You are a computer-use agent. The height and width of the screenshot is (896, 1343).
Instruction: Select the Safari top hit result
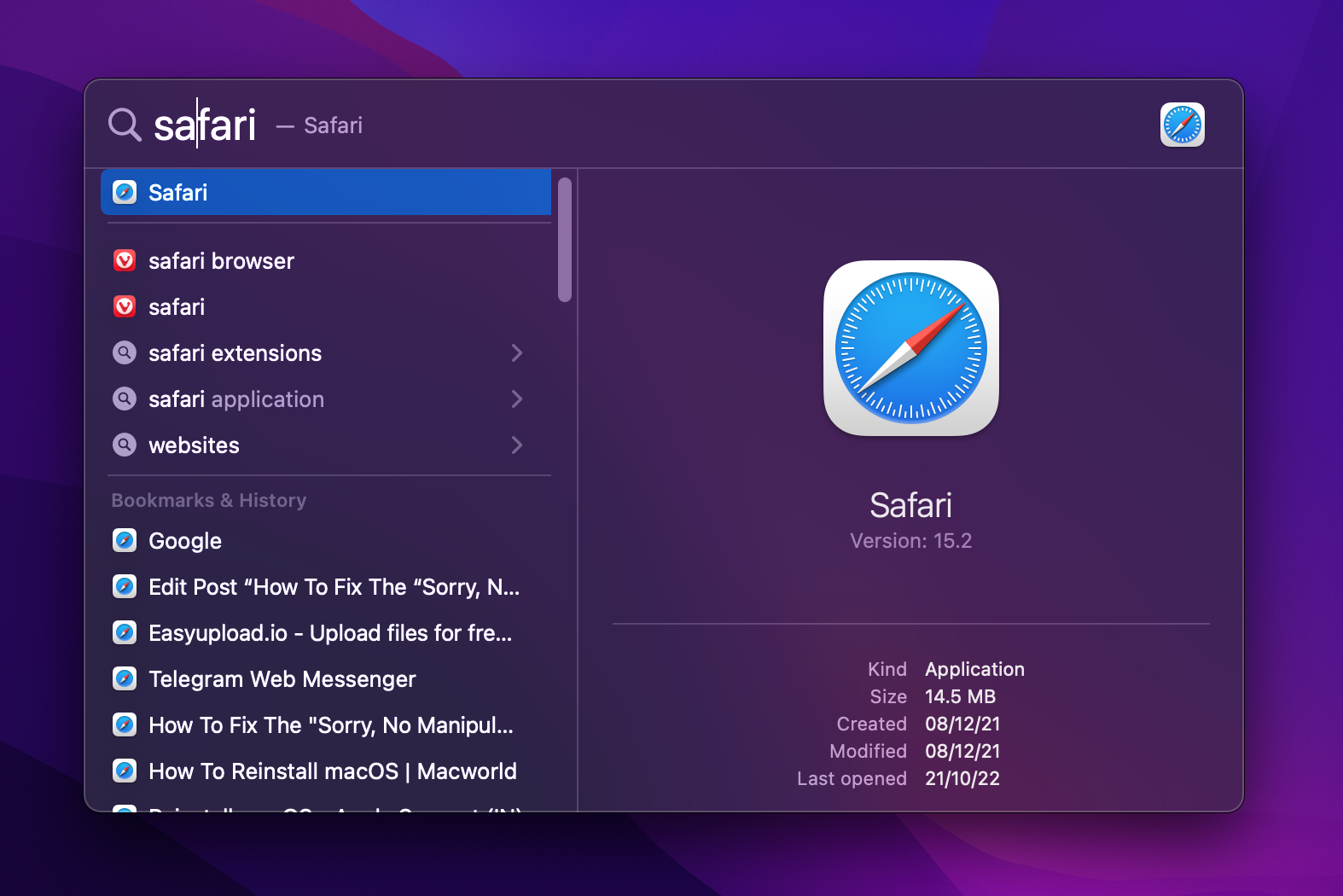[x=326, y=192]
